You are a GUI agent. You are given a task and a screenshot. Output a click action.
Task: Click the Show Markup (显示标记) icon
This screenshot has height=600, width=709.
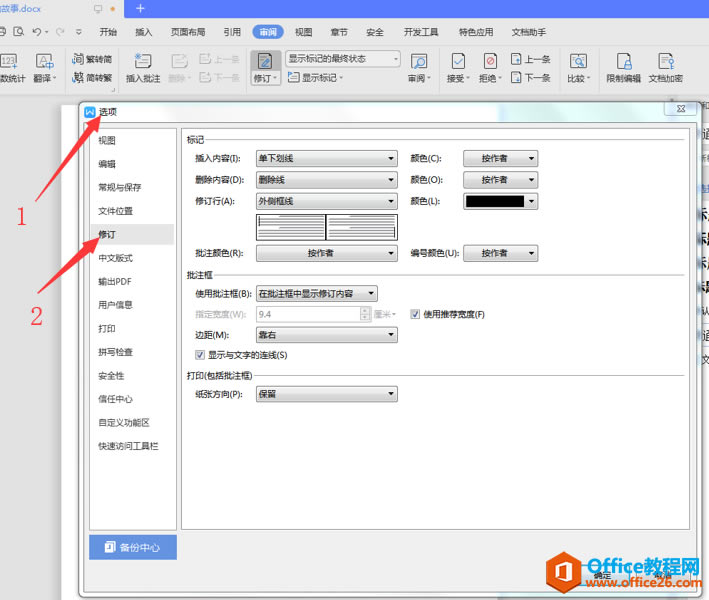(293, 77)
